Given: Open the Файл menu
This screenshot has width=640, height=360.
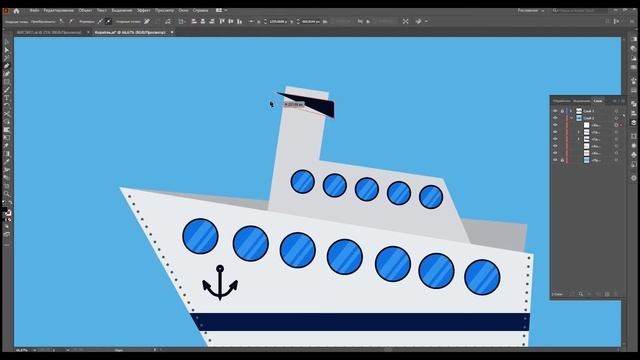Looking at the screenshot, I should [x=34, y=11].
